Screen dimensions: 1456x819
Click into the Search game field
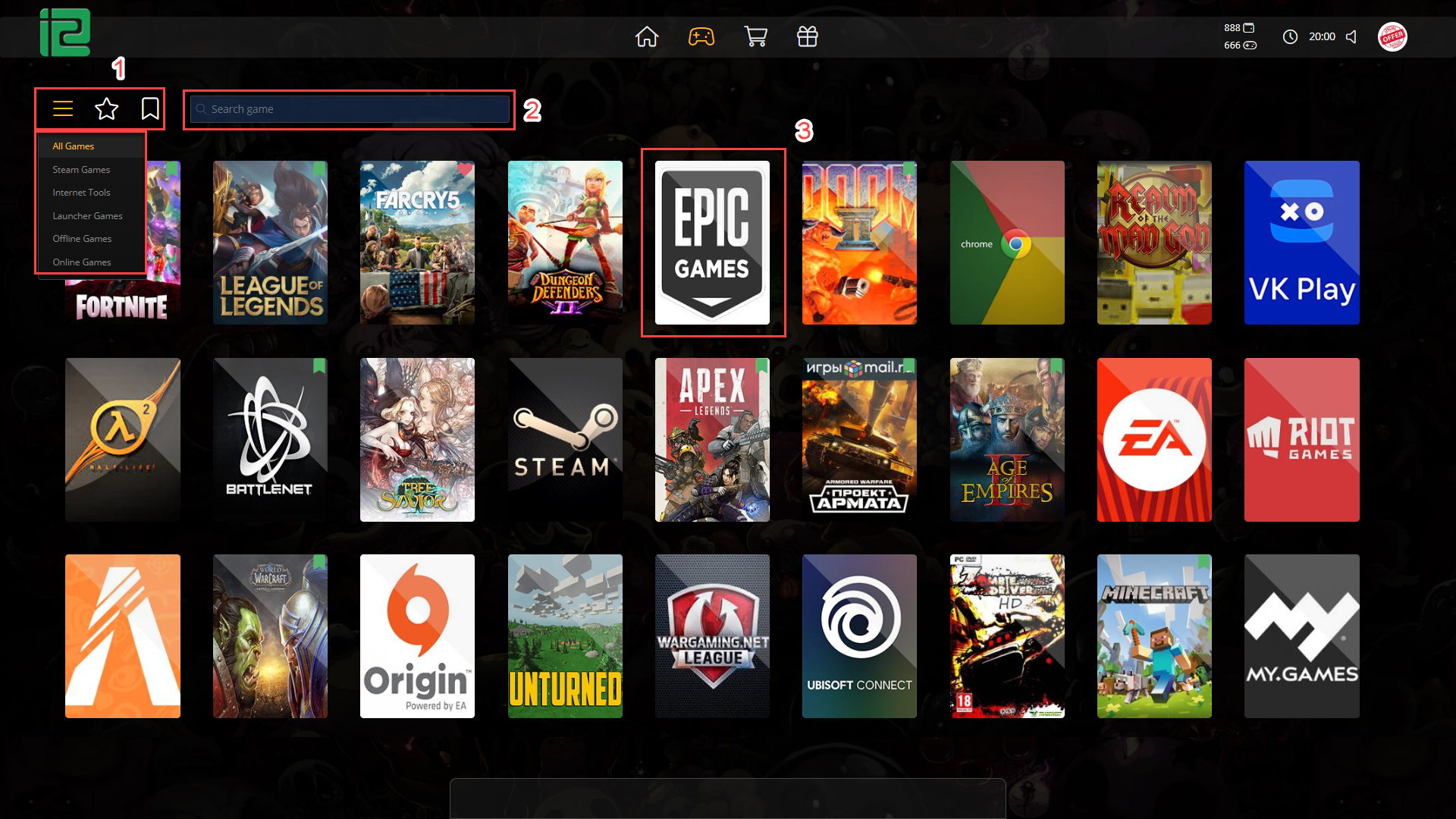tap(350, 109)
